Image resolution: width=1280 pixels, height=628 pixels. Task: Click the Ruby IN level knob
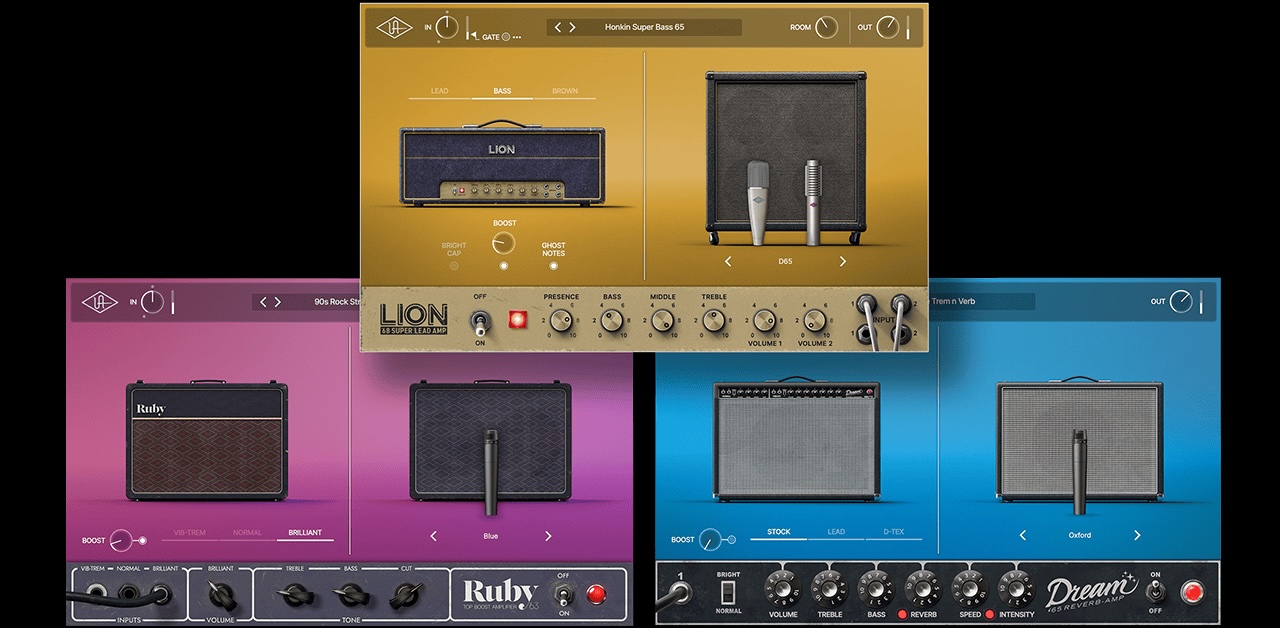point(152,301)
